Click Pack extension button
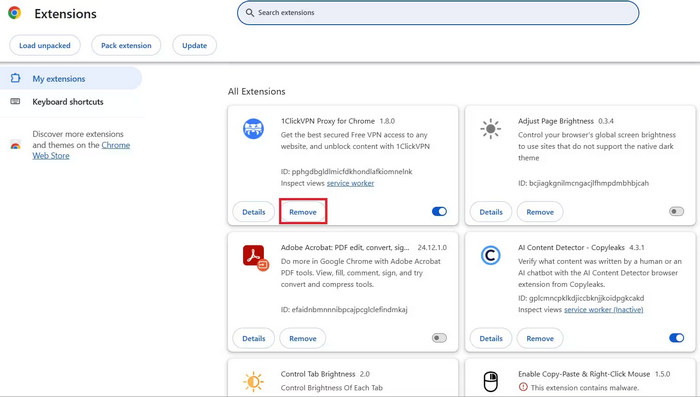 tap(126, 46)
